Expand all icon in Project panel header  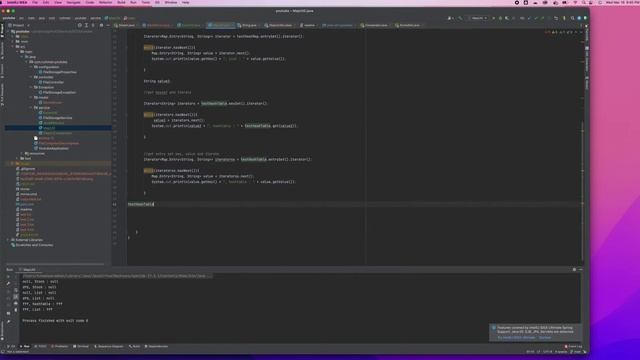[x=87, y=25]
